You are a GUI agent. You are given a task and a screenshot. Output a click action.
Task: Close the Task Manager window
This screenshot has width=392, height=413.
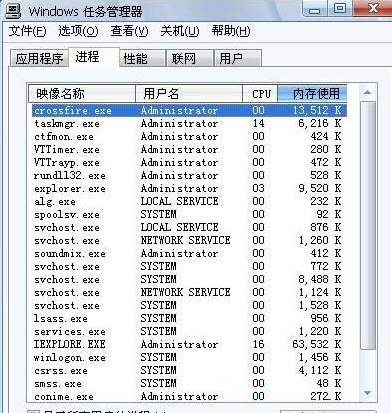[373, 8]
